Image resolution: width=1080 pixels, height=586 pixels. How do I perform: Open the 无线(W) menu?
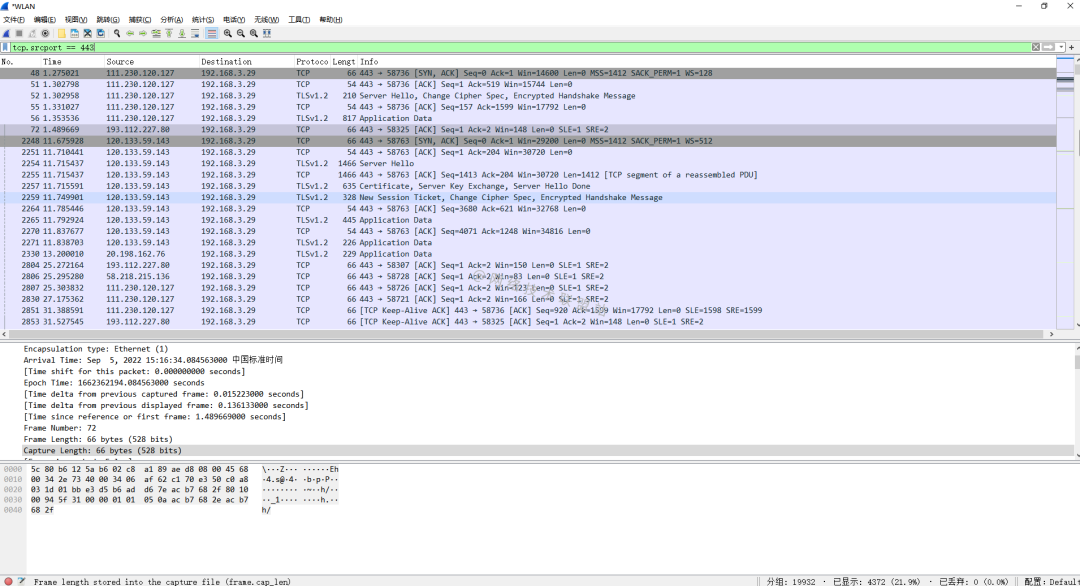(x=267, y=19)
